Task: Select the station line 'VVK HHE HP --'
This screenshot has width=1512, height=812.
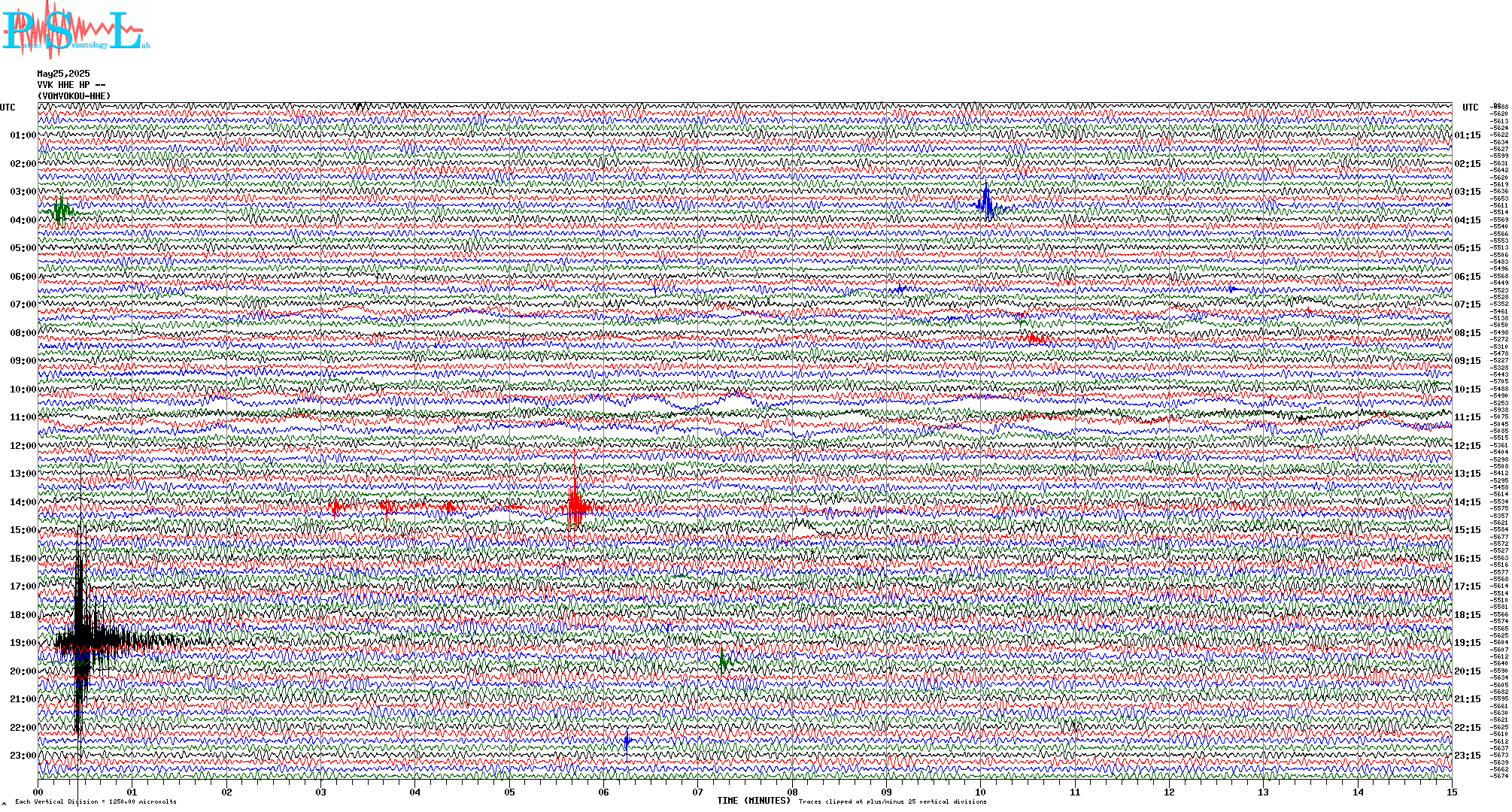Action: click(71, 85)
